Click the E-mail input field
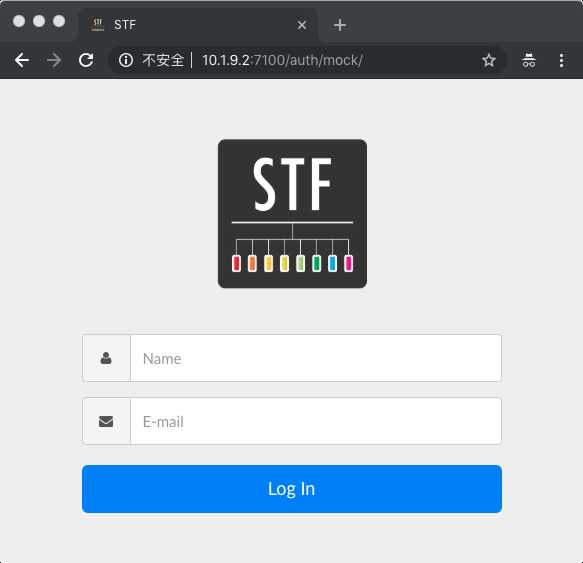The height and width of the screenshot is (563, 583). (x=316, y=421)
